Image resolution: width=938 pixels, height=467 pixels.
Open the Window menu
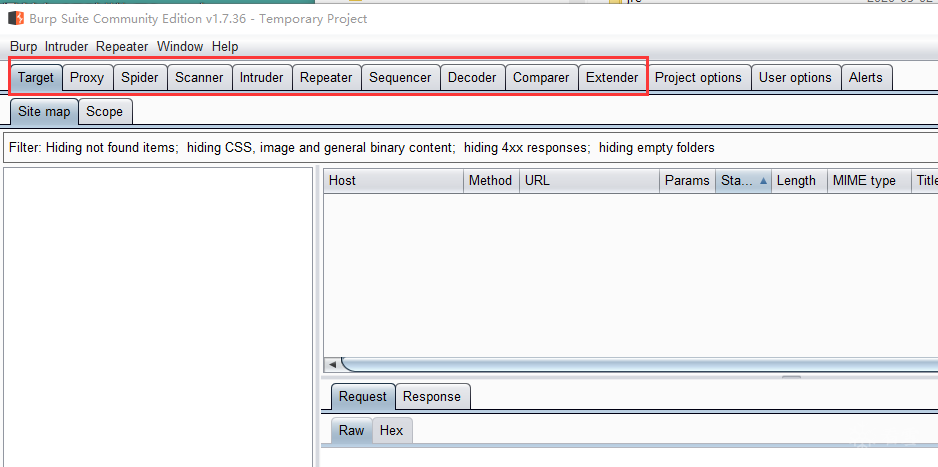coord(180,46)
